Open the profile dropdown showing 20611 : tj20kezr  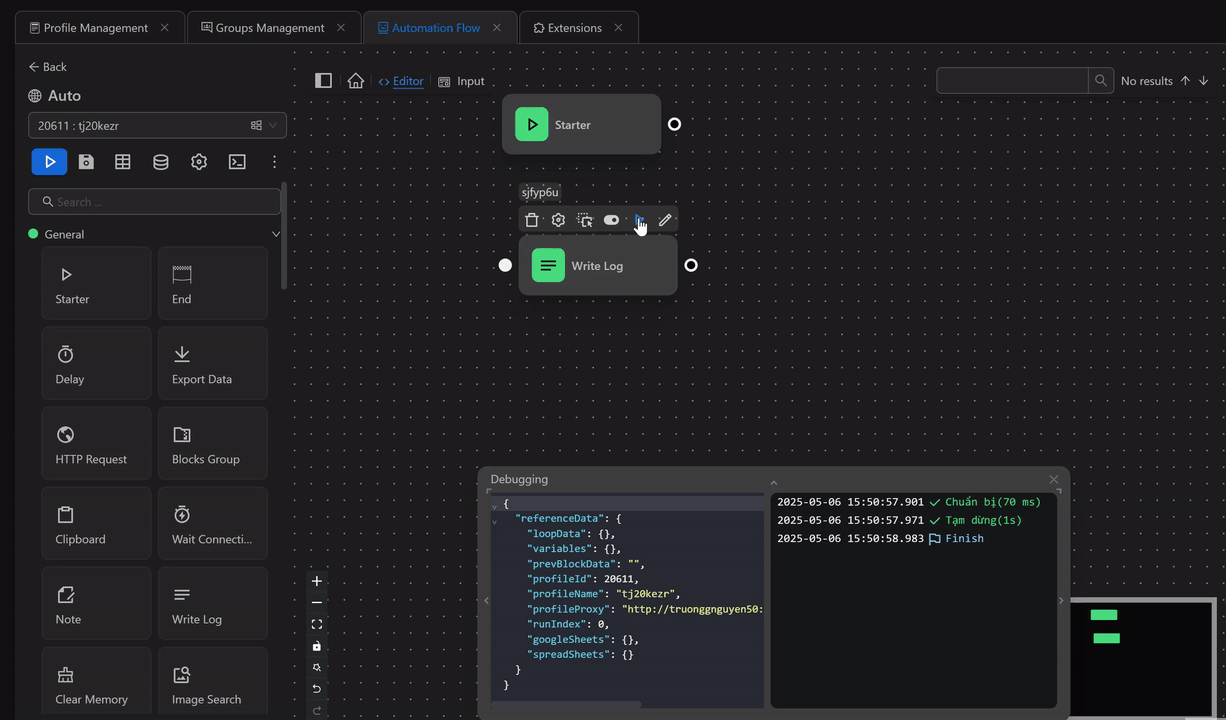tap(270, 125)
